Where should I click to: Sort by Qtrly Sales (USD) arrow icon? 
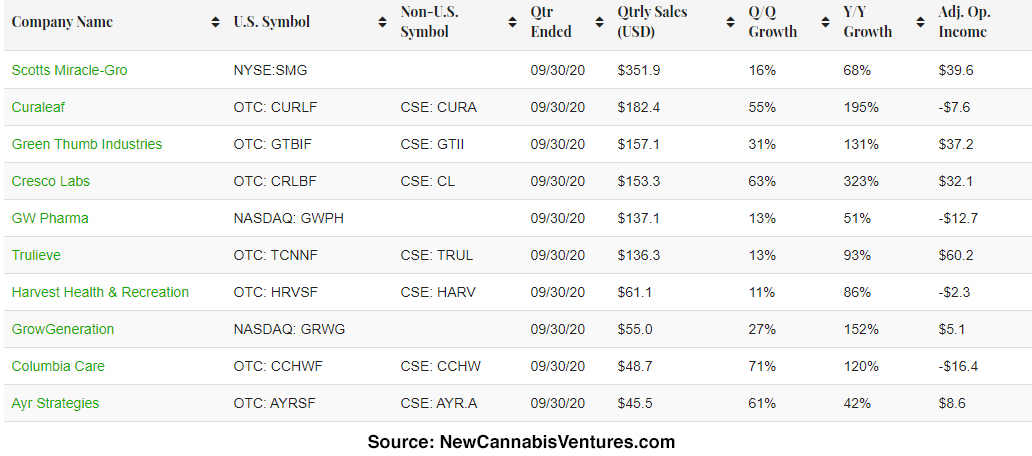pos(730,22)
